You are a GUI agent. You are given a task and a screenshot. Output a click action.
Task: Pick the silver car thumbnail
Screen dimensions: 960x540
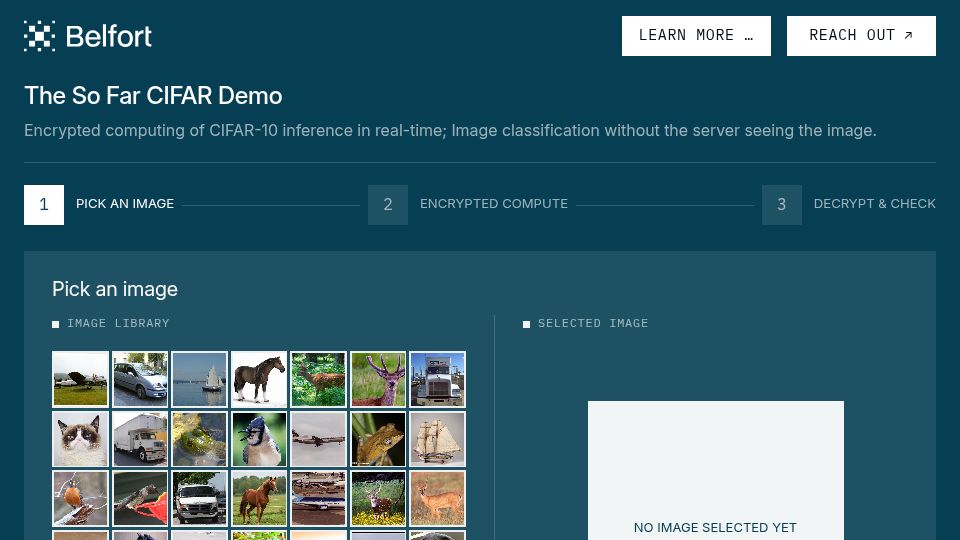pyautogui.click(x=140, y=379)
